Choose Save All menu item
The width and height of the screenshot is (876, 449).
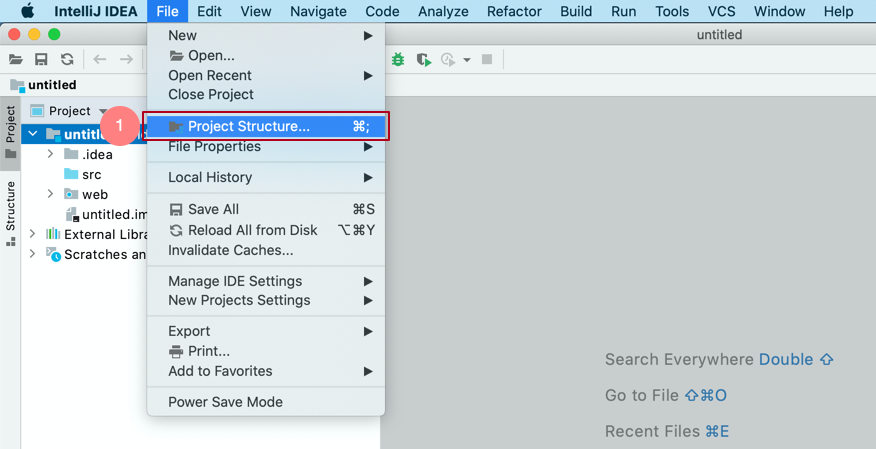266,209
